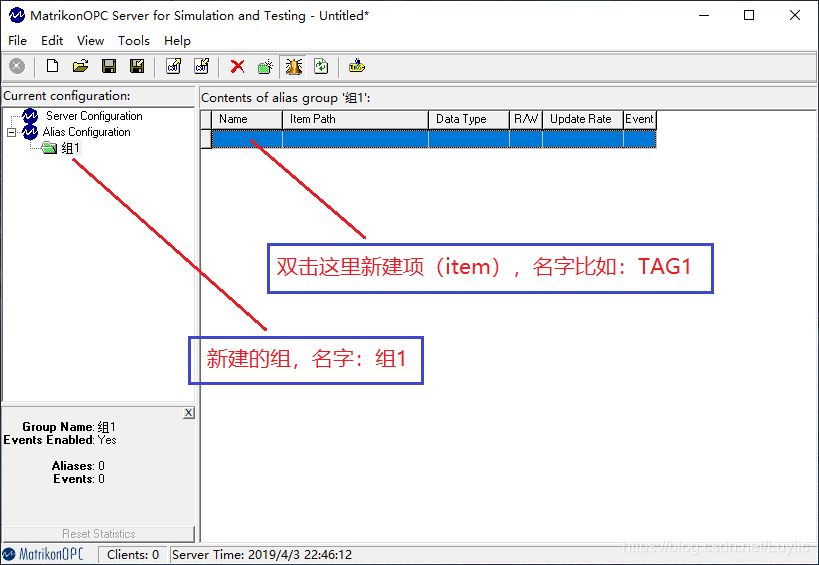Open the Edit menu
Screen dimensions: 819x565
pyautogui.click(x=52, y=41)
